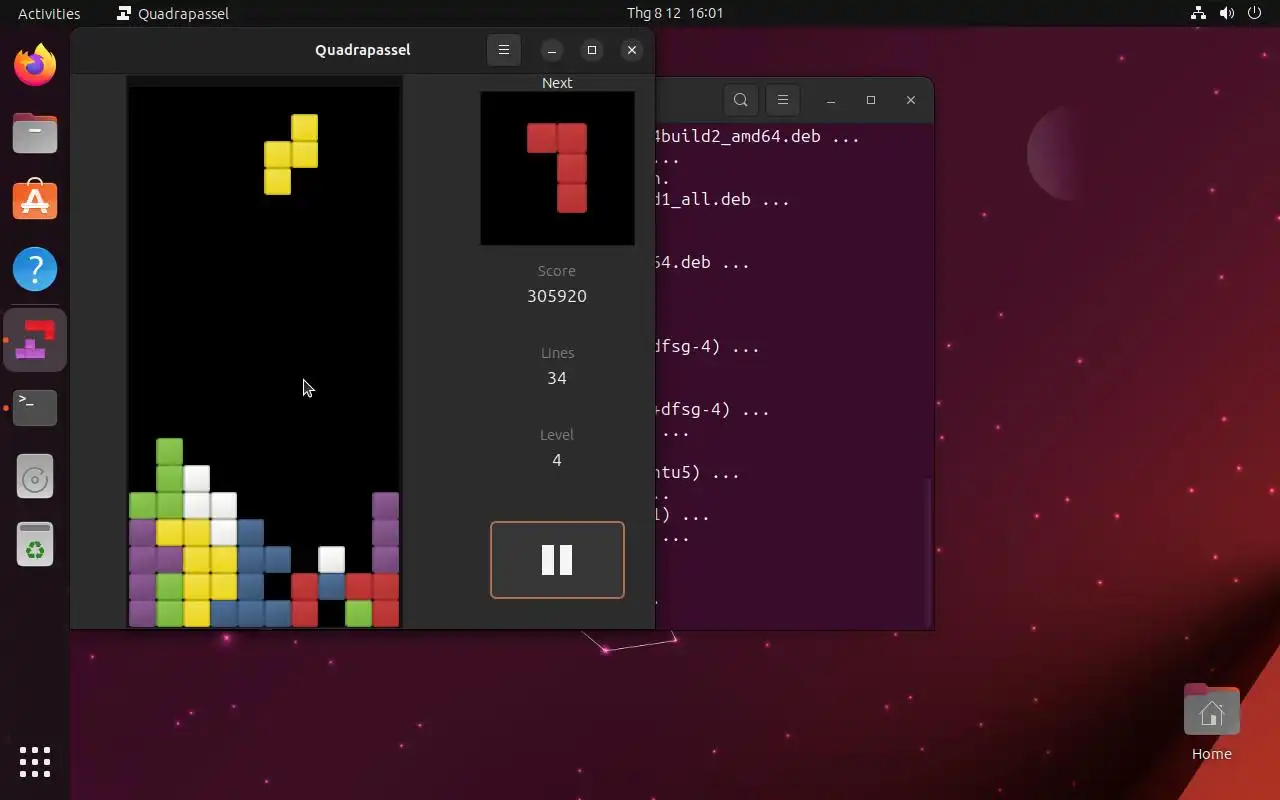Open the clock and calendar panel

(x=675, y=13)
